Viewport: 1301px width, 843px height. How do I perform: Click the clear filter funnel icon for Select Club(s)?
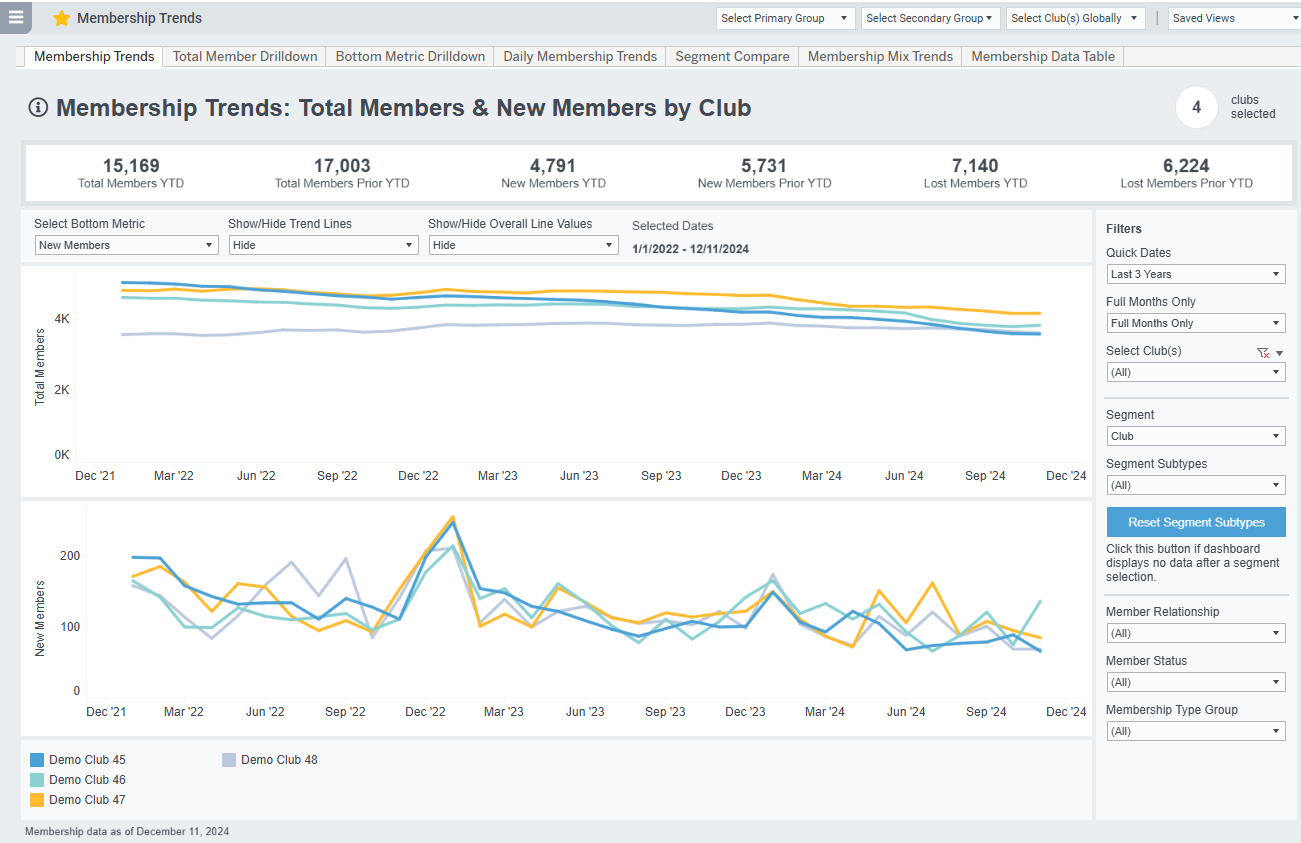click(x=1262, y=352)
